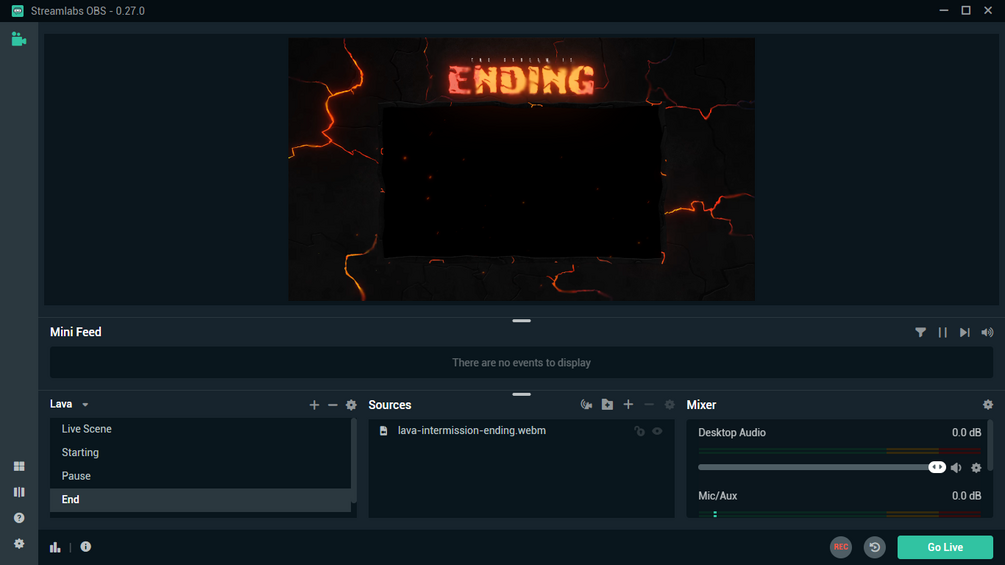Click the Mixer panel scrollbar
Image resolution: width=1005 pixels, height=565 pixels.
pyautogui.click(x=991, y=445)
